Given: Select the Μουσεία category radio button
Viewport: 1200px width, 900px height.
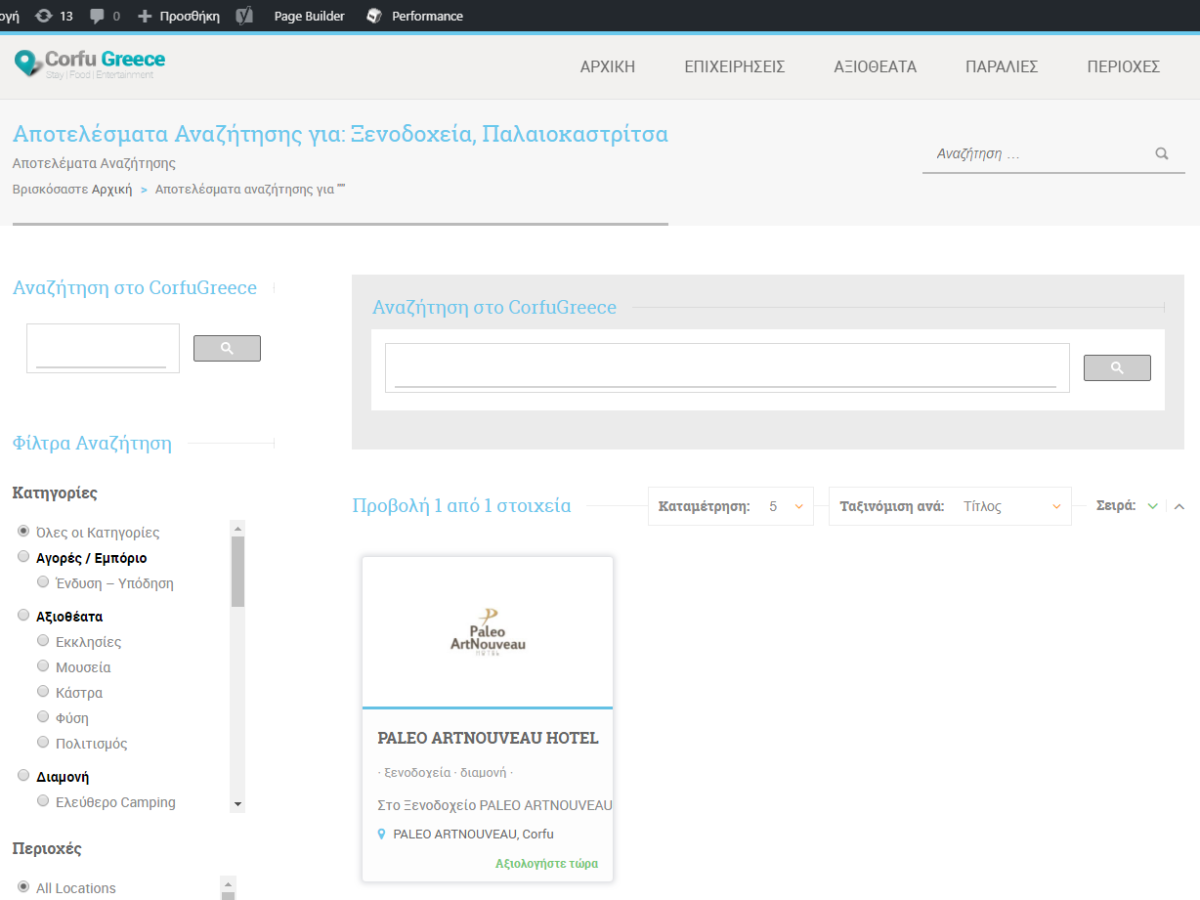Looking at the screenshot, I should point(43,666).
